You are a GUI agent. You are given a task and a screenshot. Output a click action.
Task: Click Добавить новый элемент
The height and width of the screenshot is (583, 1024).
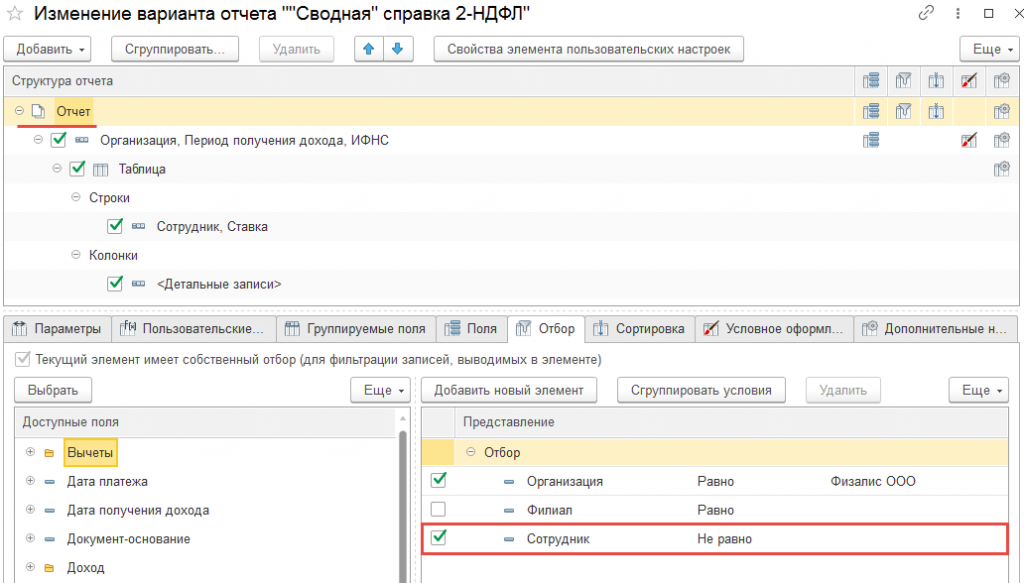(509, 390)
